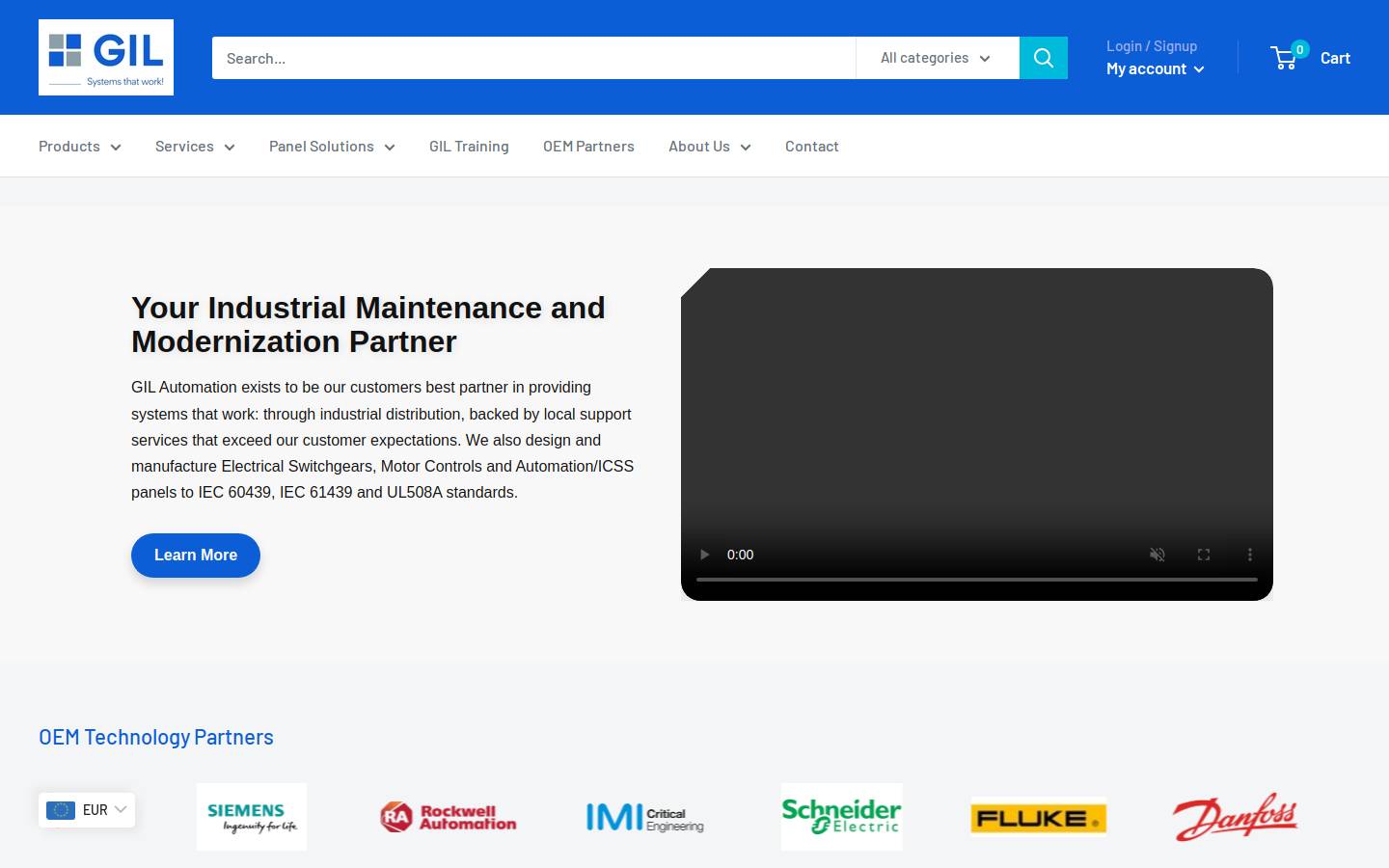Expand the Panel Solutions menu
Viewport: 1389px width, 868px height.
point(332,147)
